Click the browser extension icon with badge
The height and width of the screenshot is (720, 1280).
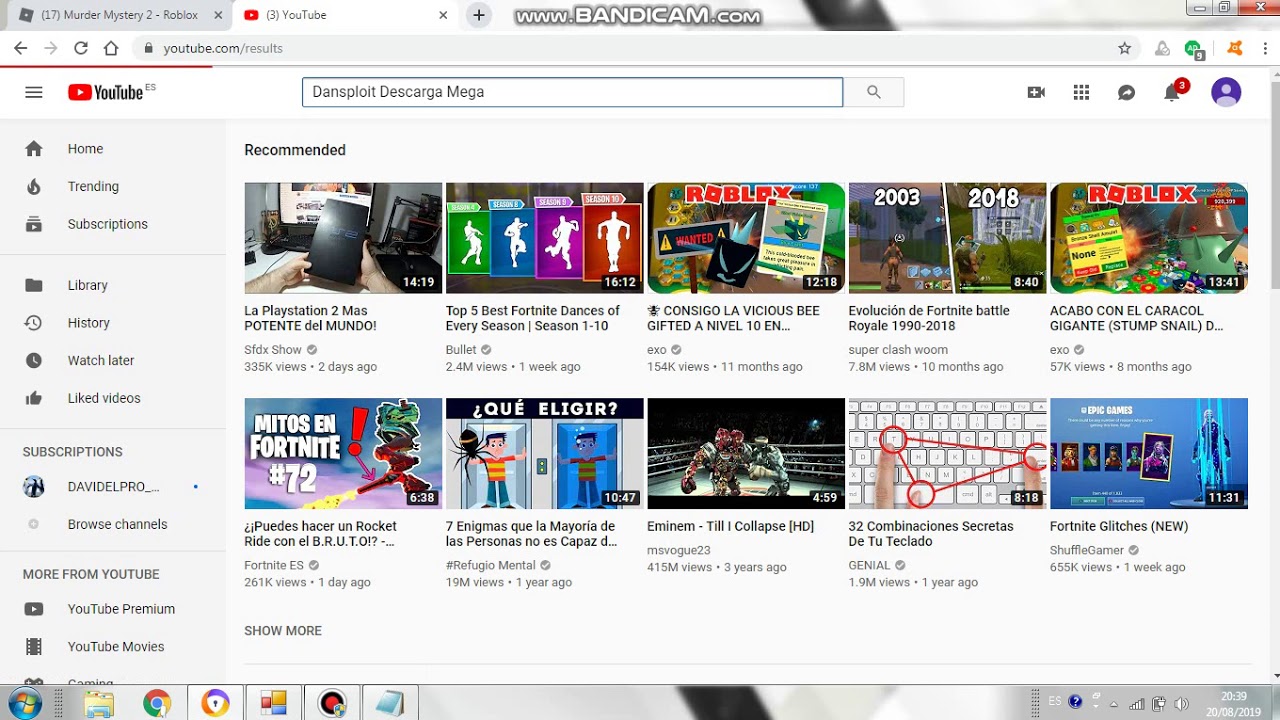[1193, 48]
